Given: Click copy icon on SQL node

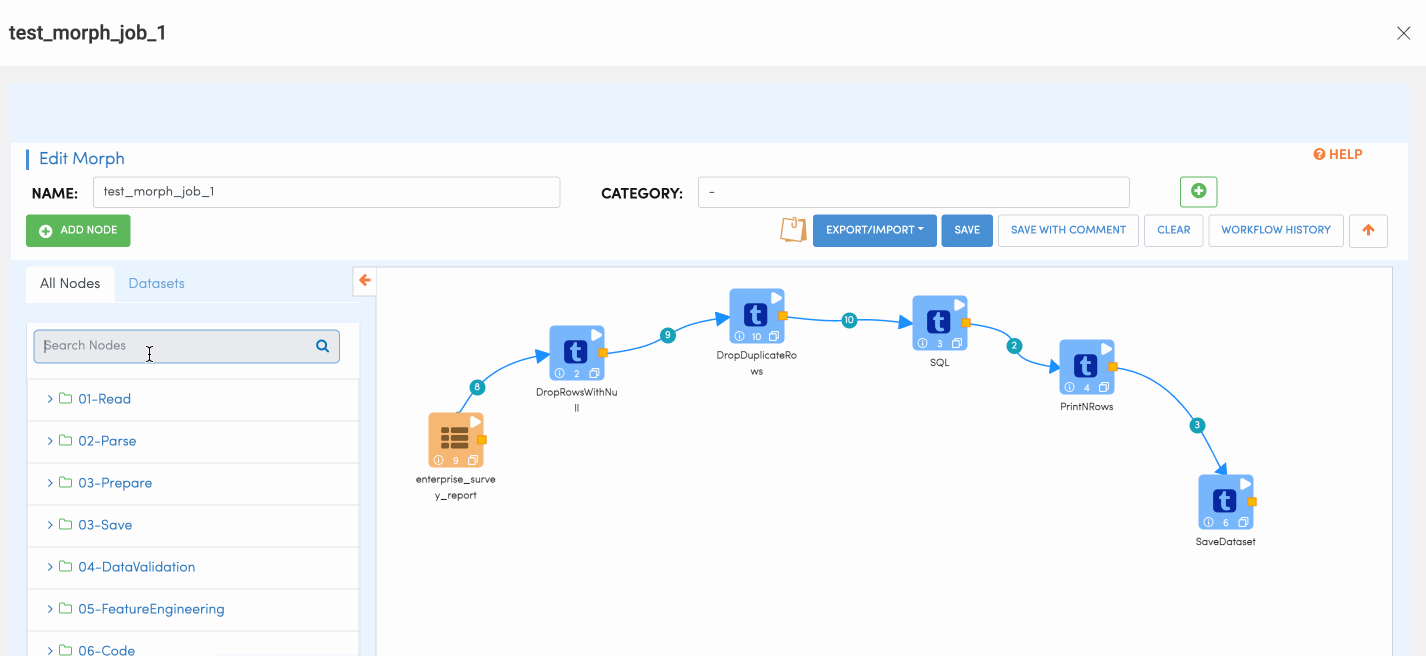Looking at the screenshot, I should click(957, 343).
